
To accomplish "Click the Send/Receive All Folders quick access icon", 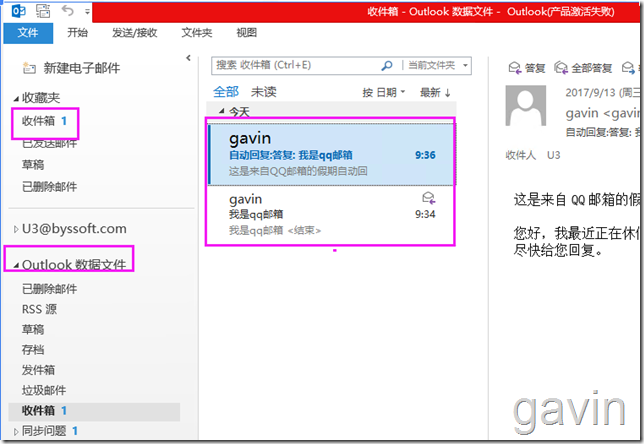I will 43,11.
